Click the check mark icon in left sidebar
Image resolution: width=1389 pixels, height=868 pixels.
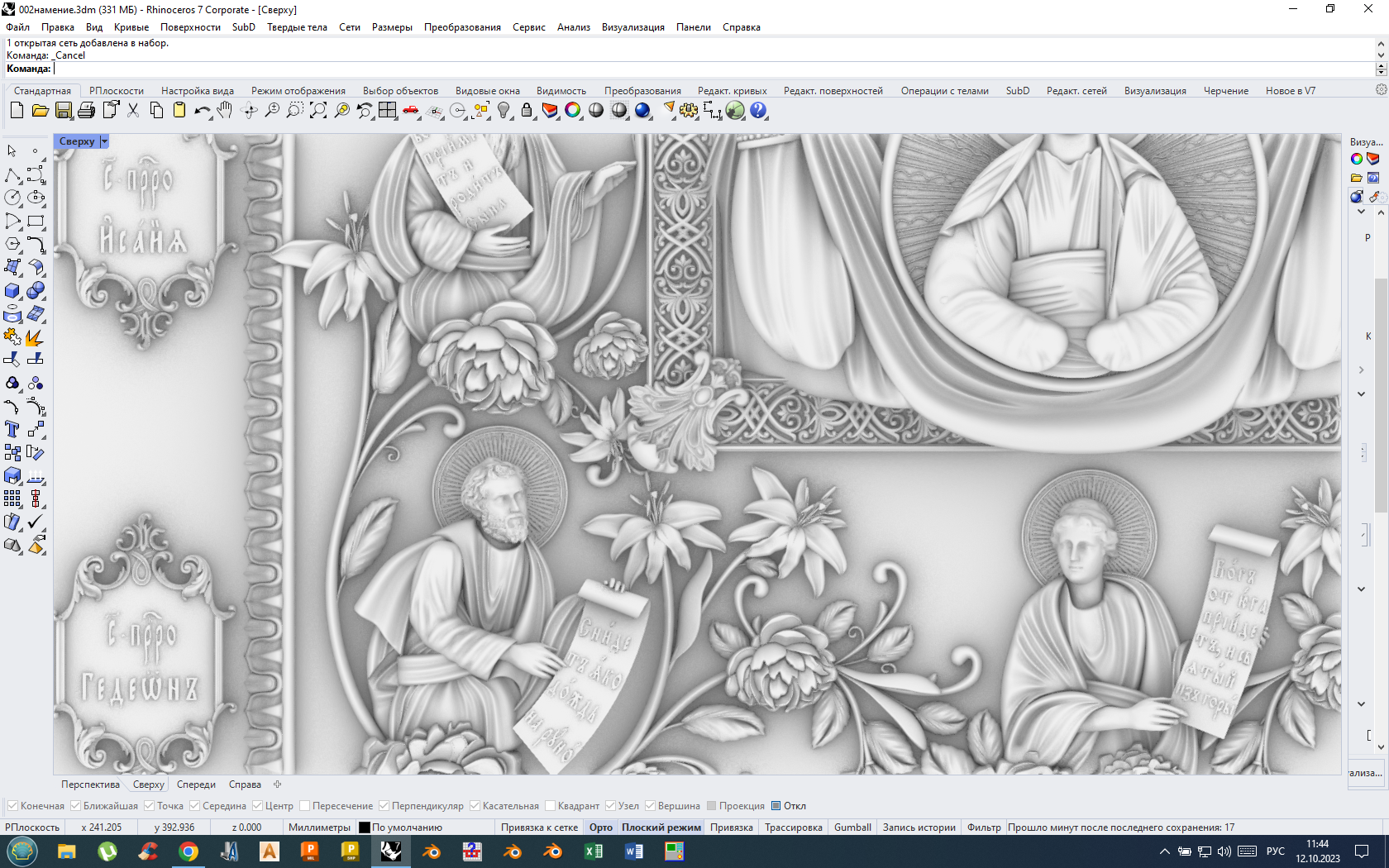pyautogui.click(x=36, y=522)
